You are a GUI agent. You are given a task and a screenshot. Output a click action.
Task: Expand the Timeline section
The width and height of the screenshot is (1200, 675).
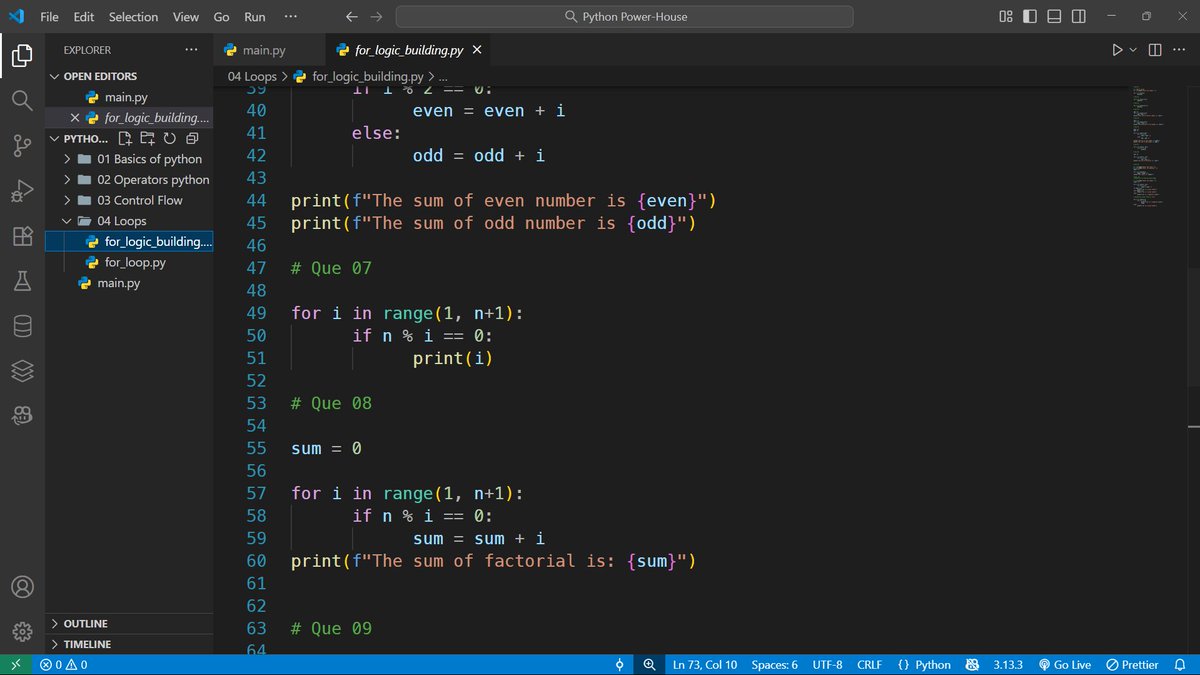click(x=87, y=645)
